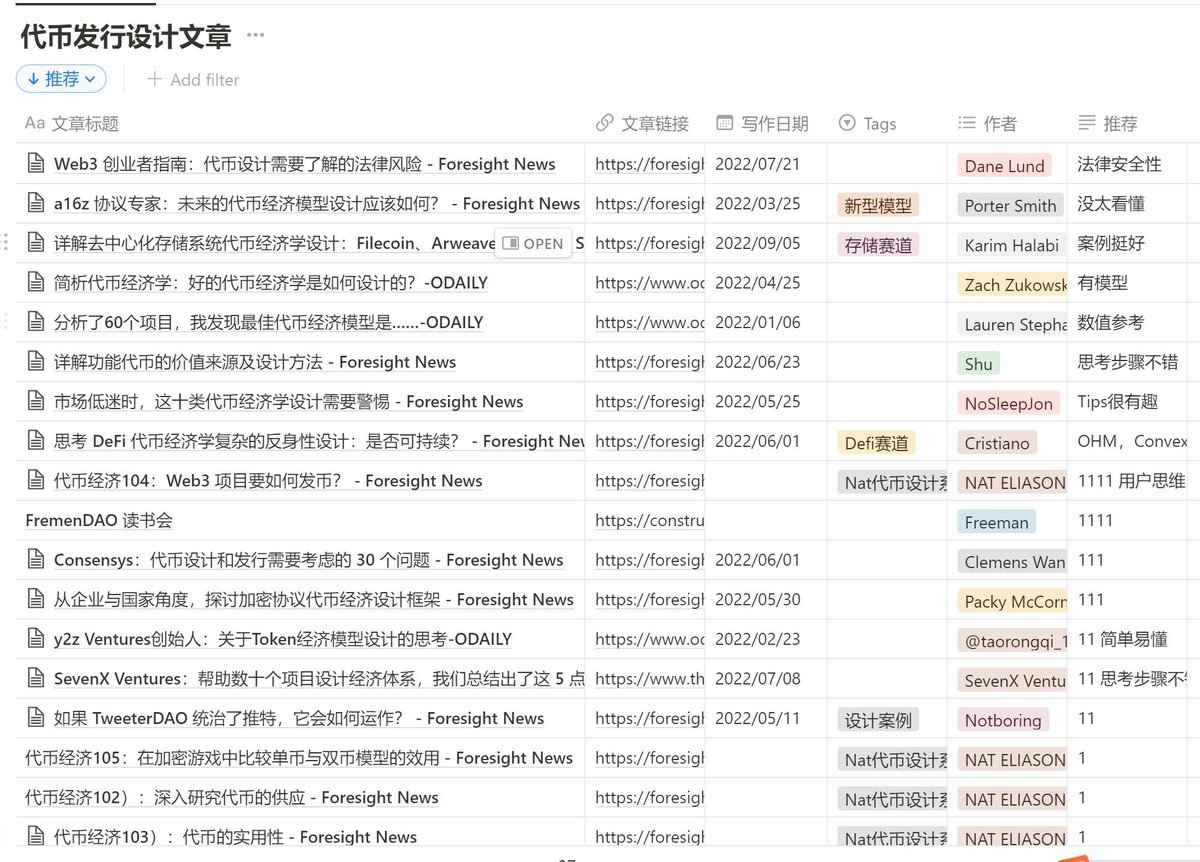Click the 文章标题 column header
Viewport: 1200px width, 862px height.
tap(72, 124)
